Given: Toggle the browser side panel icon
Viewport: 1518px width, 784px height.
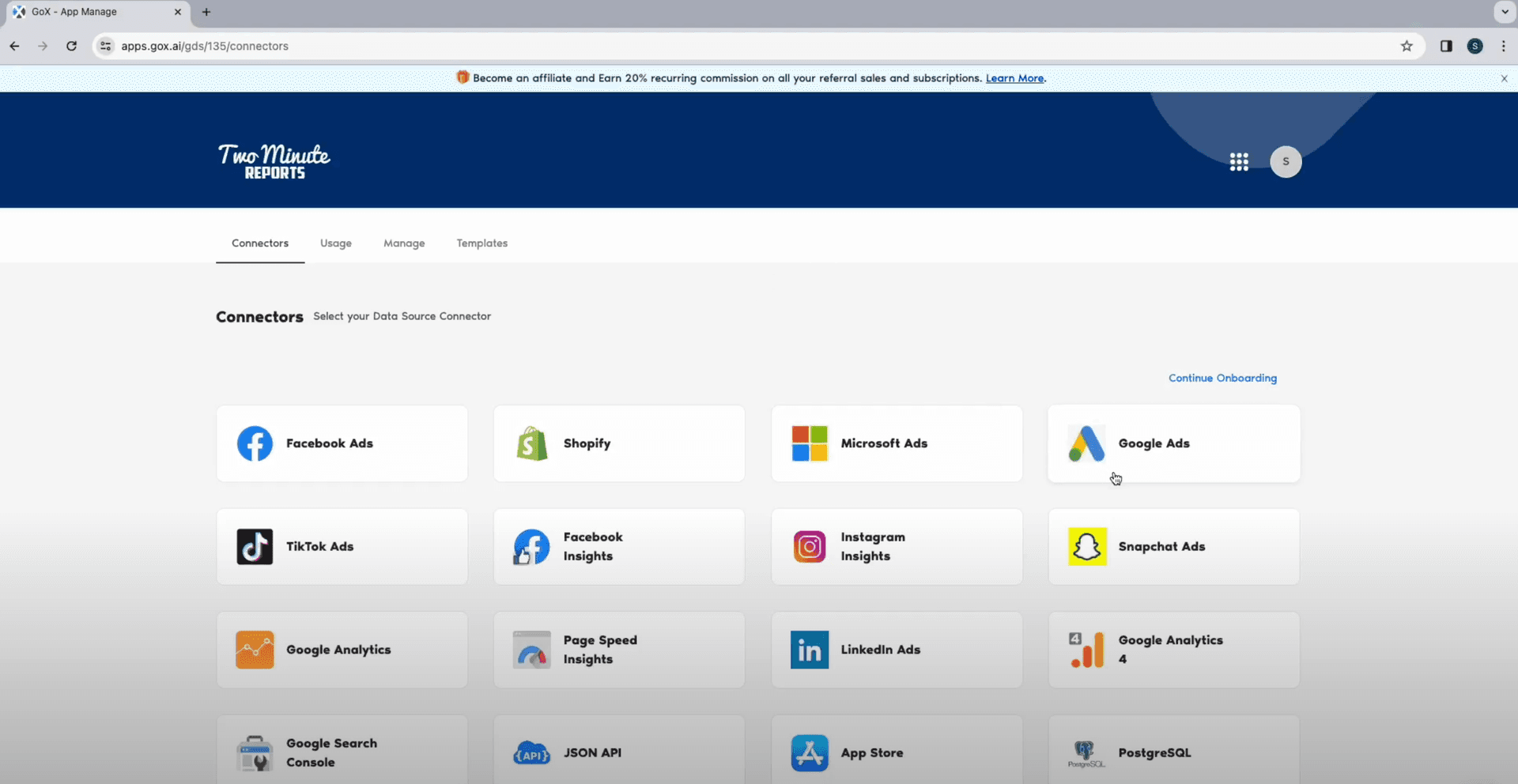Looking at the screenshot, I should click(x=1446, y=46).
